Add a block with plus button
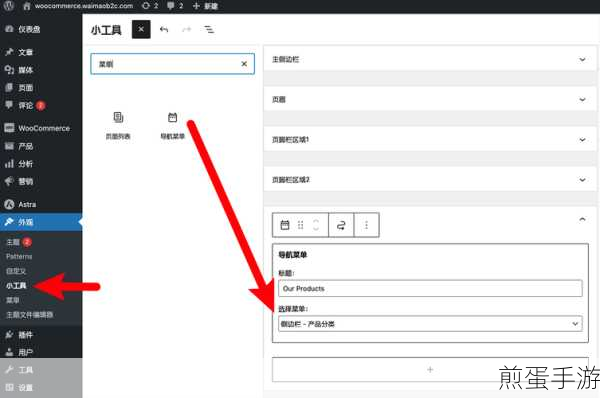The height and width of the screenshot is (398, 600). tap(430, 369)
